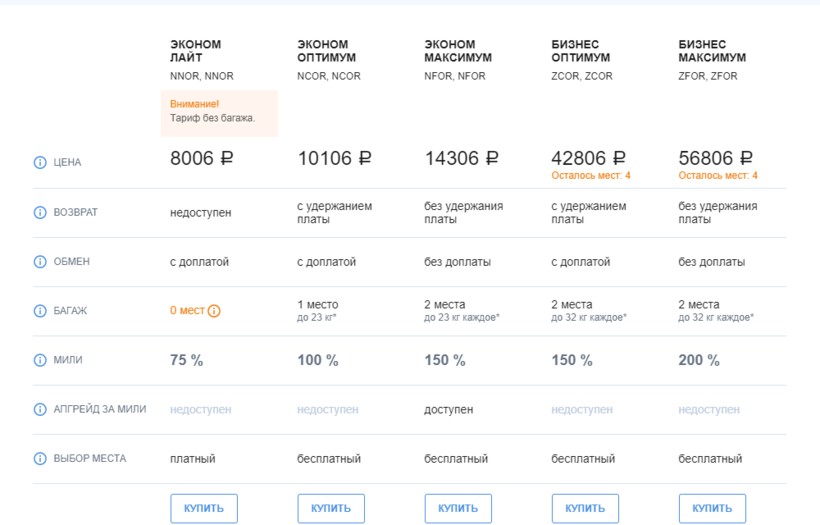Click the Бизнес Максимум fare heading
This screenshot has width=820, height=525.
click(x=712, y=51)
